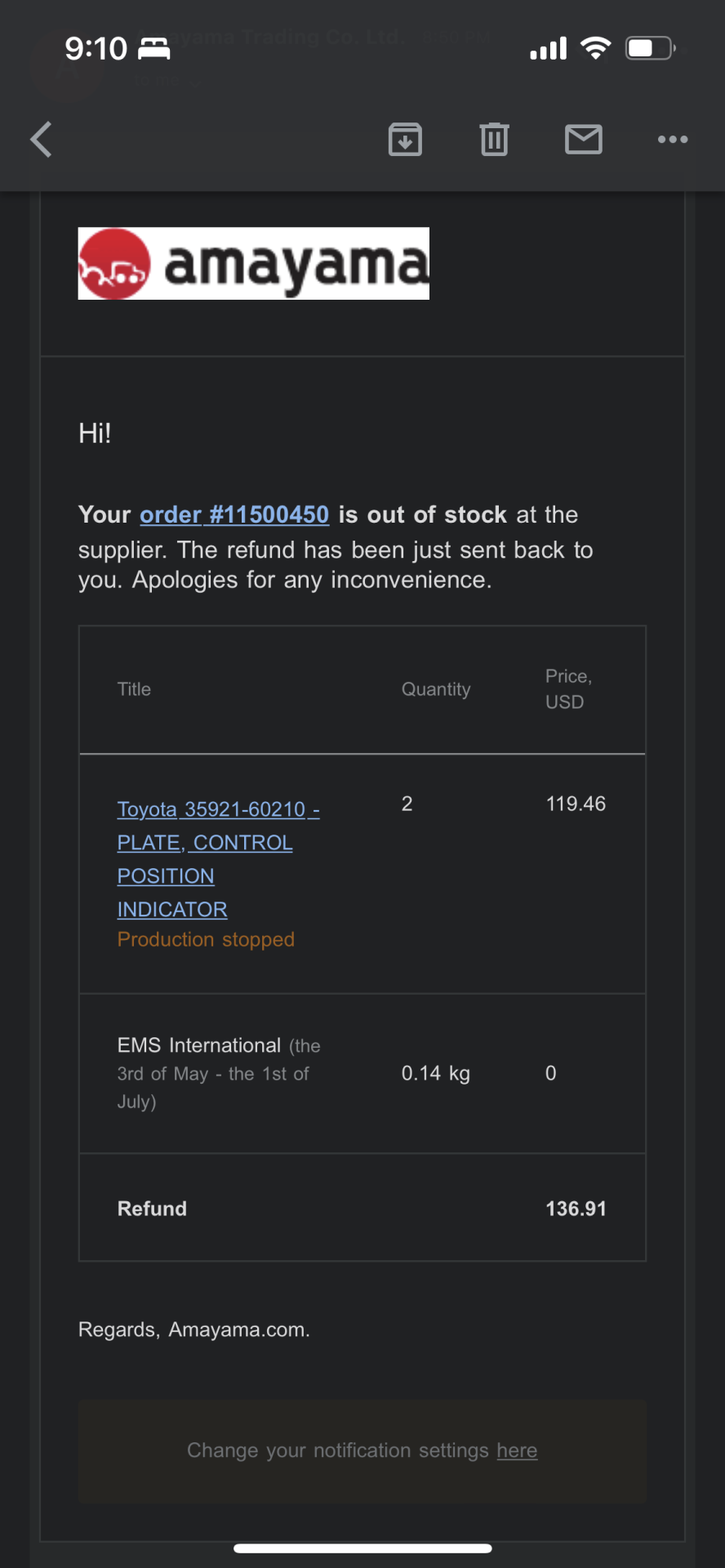Tap the Wi-Fi status icon
This screenshot has height=1568, width=725.
pos(596,48)
